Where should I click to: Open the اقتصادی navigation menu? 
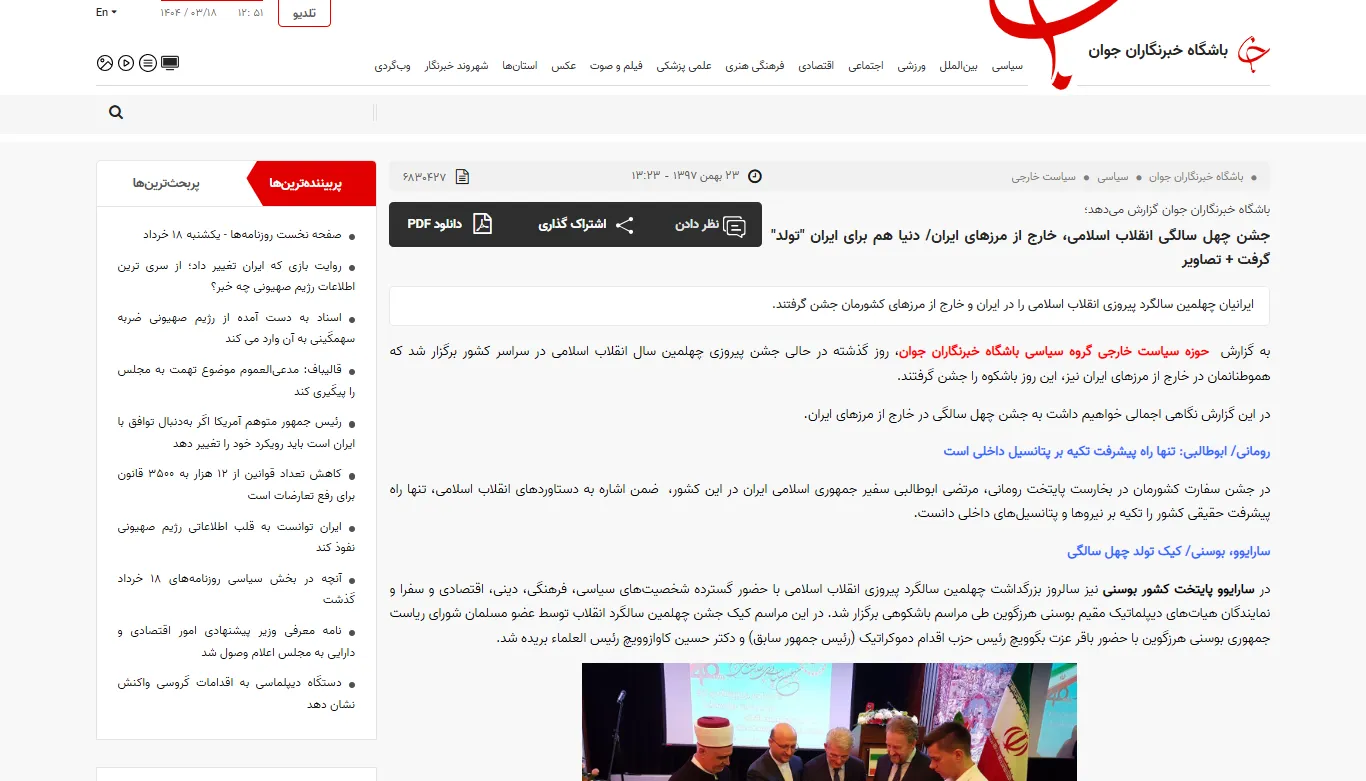(x=816, y=65)
